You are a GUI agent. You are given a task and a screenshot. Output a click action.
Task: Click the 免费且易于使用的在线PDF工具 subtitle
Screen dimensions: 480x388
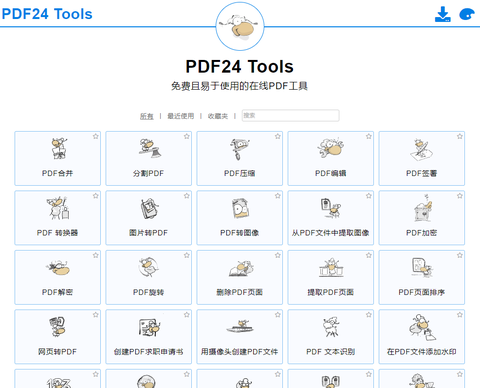coord(239,86)
